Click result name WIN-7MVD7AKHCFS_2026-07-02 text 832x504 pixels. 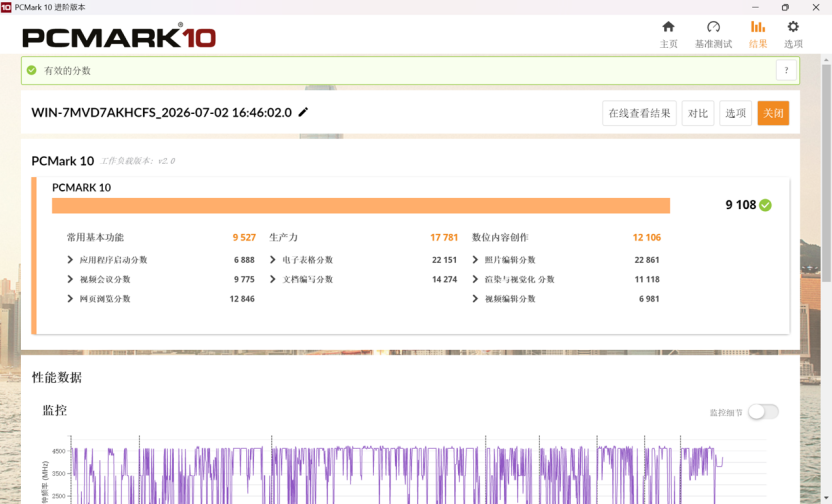pyautogui.click(x=161, y=112)
